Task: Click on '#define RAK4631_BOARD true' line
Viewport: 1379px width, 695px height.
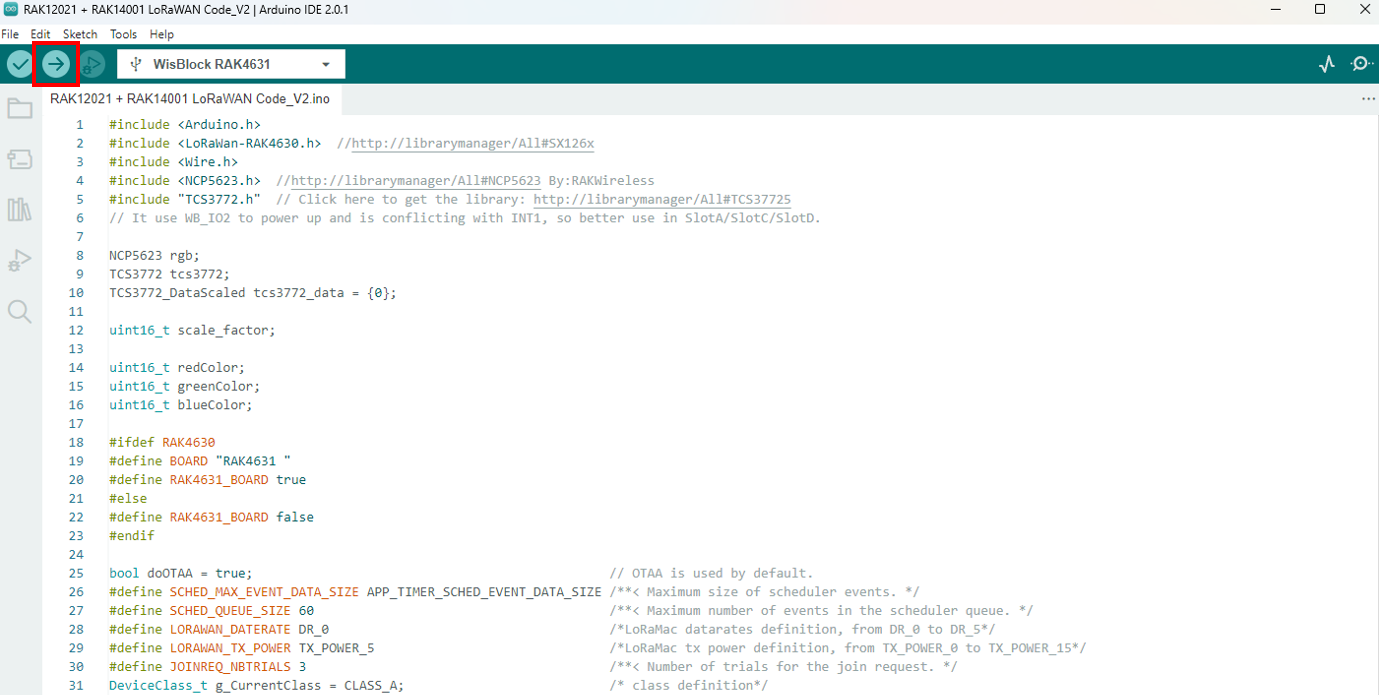Action: pos(208,480)
